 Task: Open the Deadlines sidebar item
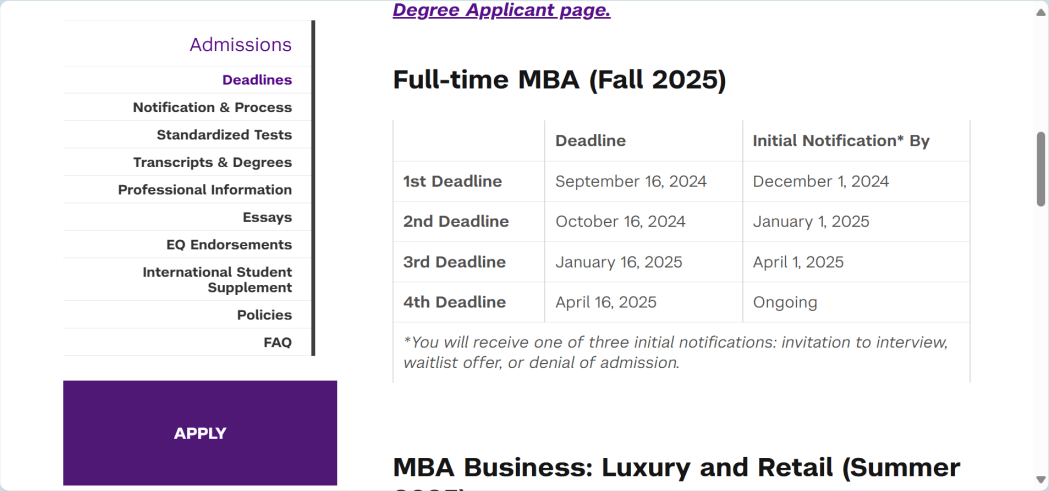click(x=257, y=80)
